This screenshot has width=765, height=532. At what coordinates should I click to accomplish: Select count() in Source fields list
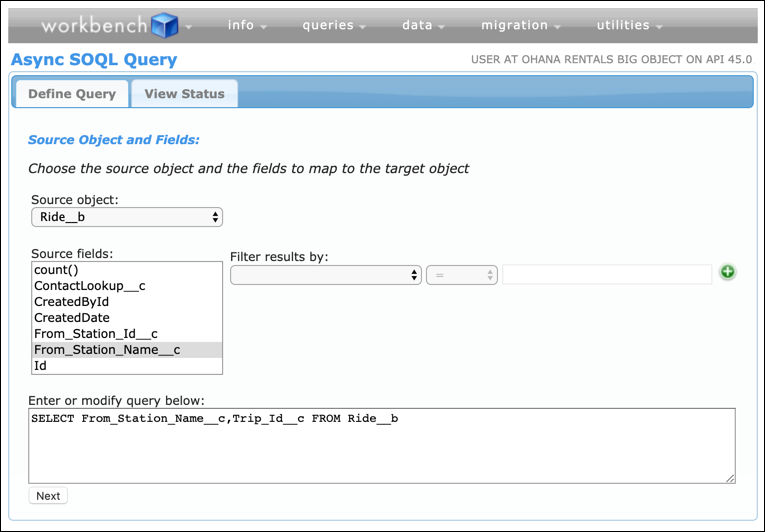(x=127, y=270)
